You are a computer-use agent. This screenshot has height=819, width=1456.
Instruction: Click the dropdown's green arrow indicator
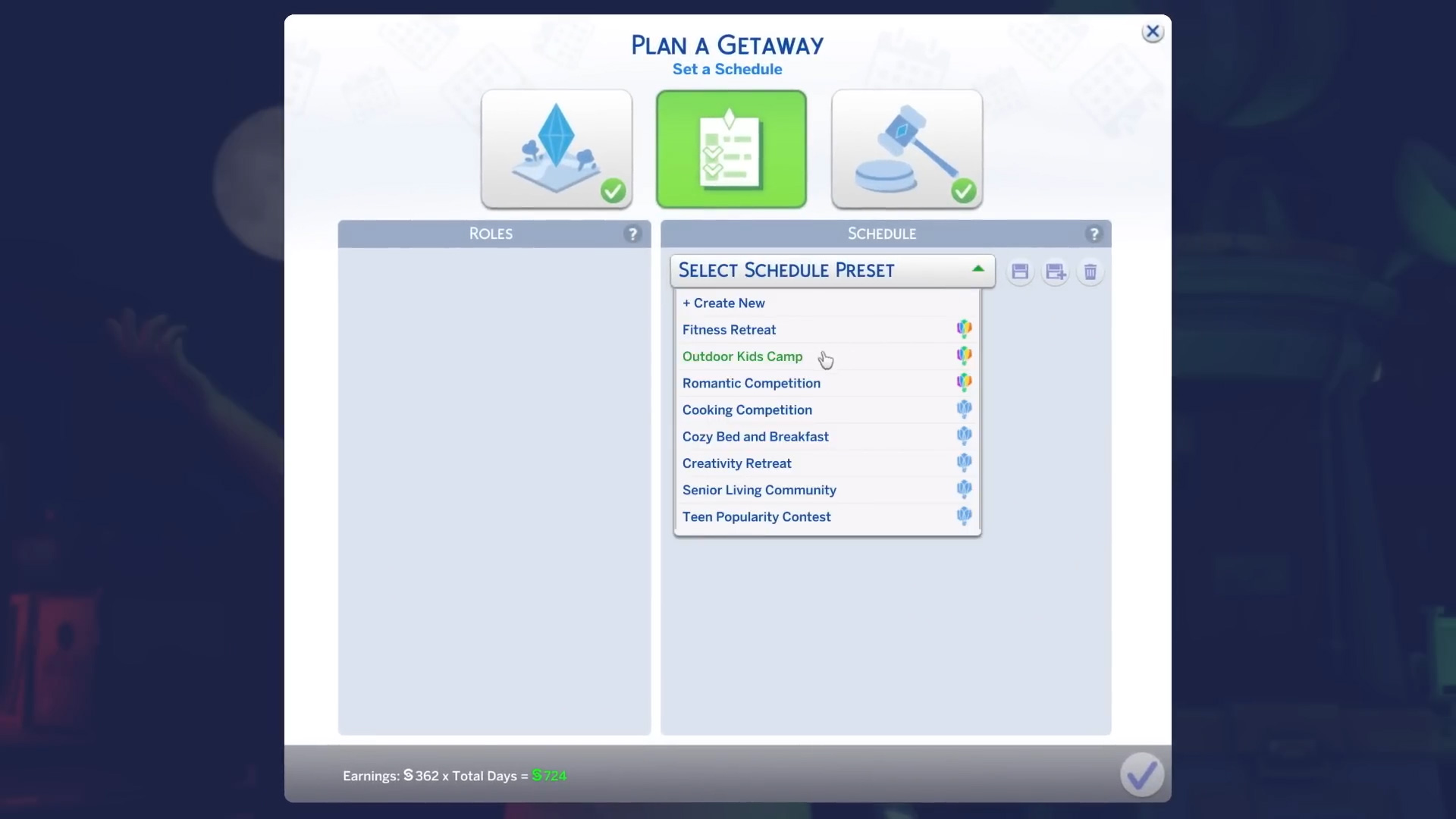tap(977, 268)
